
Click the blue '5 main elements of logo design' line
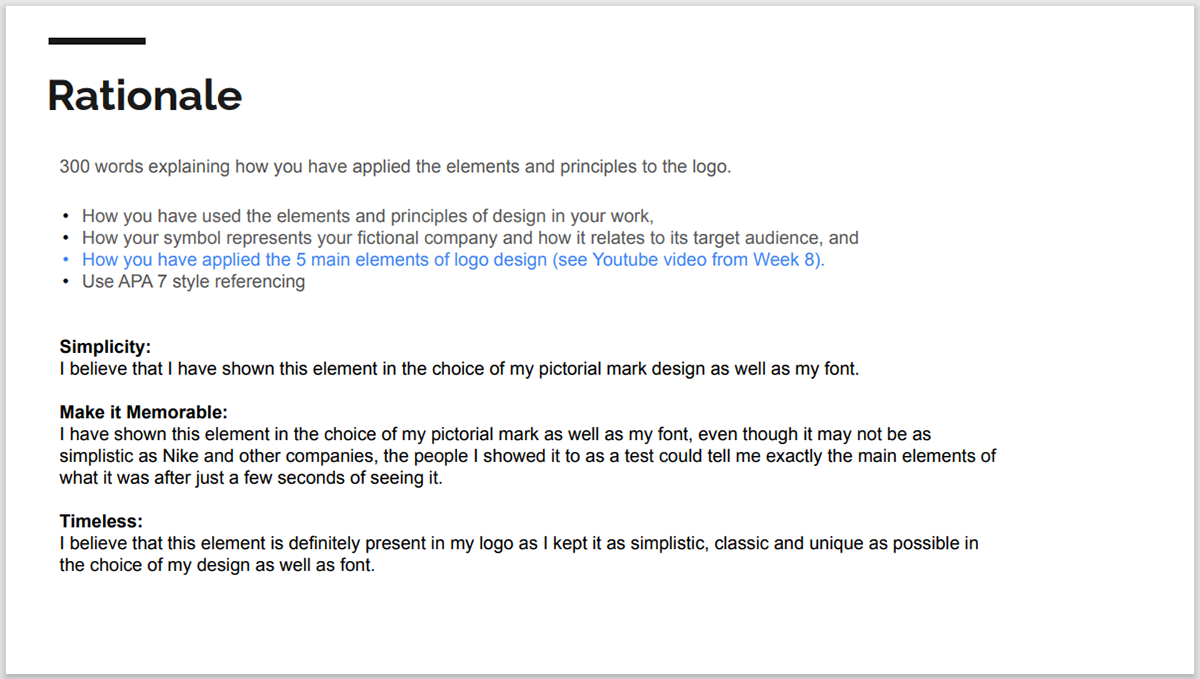[453, 259]
